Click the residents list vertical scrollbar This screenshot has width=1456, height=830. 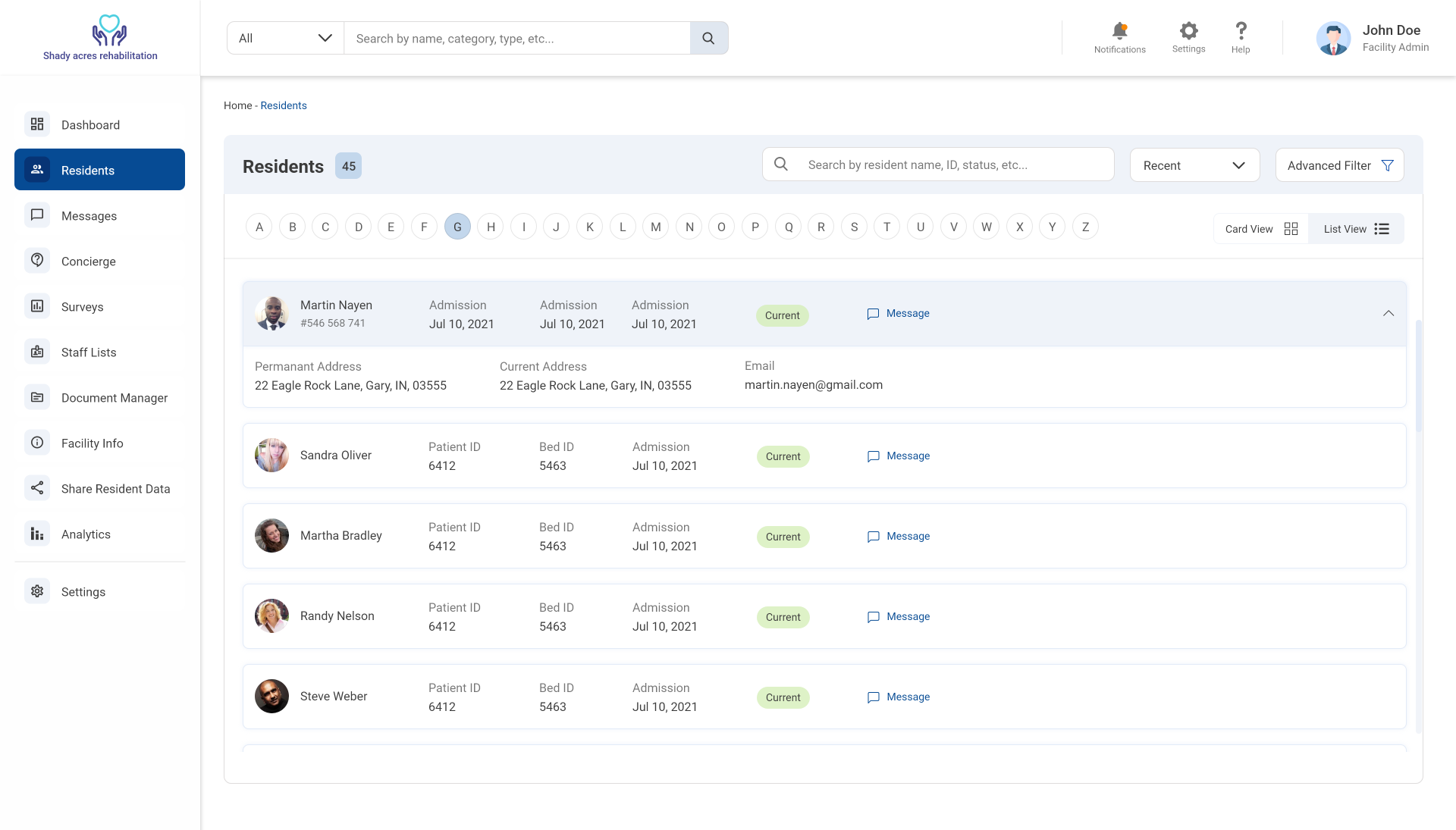(1418, 375)
